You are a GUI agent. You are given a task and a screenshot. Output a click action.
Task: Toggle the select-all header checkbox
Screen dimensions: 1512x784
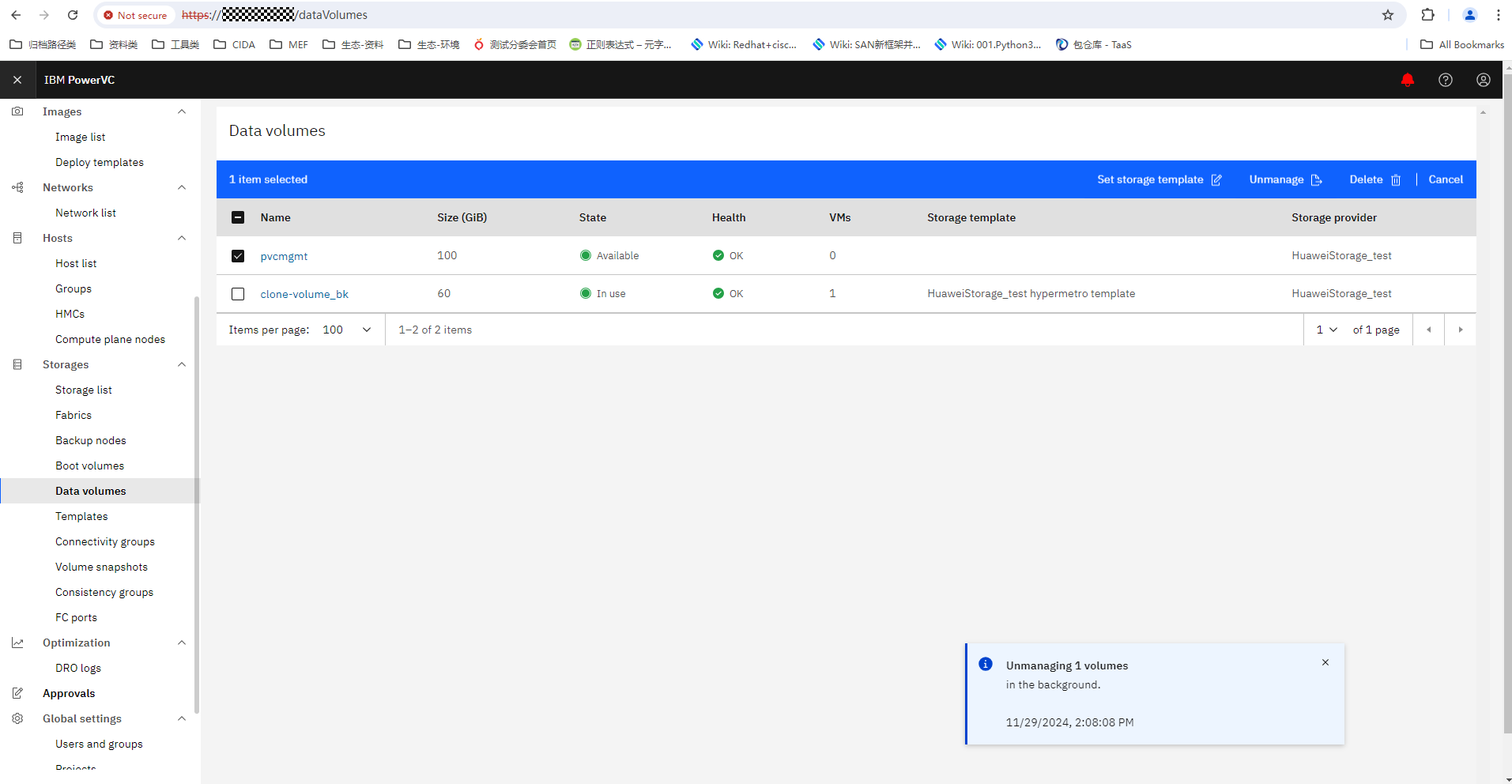click(x=238, y=217)
